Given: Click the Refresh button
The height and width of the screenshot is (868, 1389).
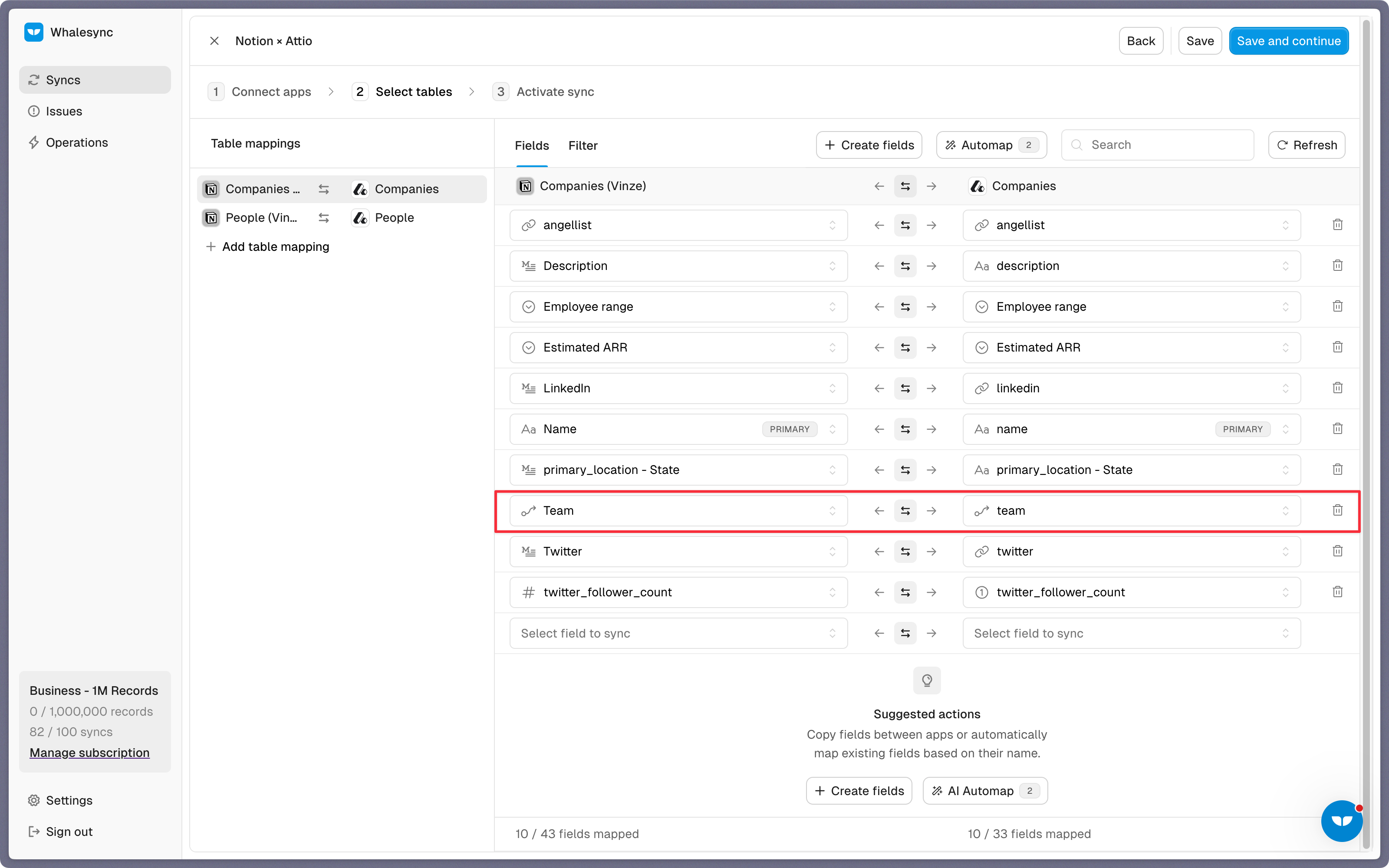Looking at the screenshot, I should (x=1307, y=145).
